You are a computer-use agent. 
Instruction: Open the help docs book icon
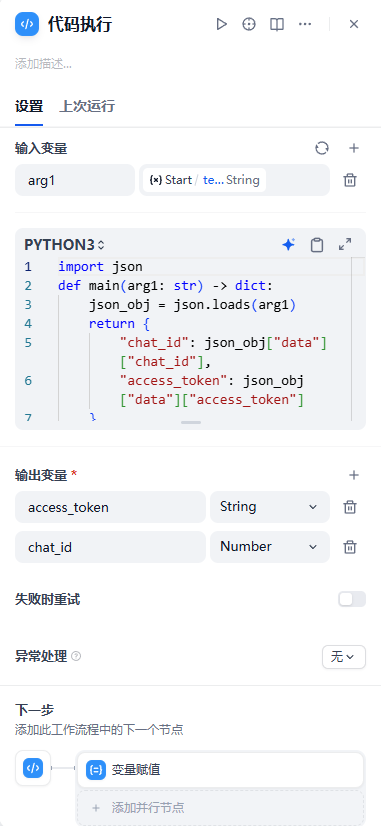(277, 24)
